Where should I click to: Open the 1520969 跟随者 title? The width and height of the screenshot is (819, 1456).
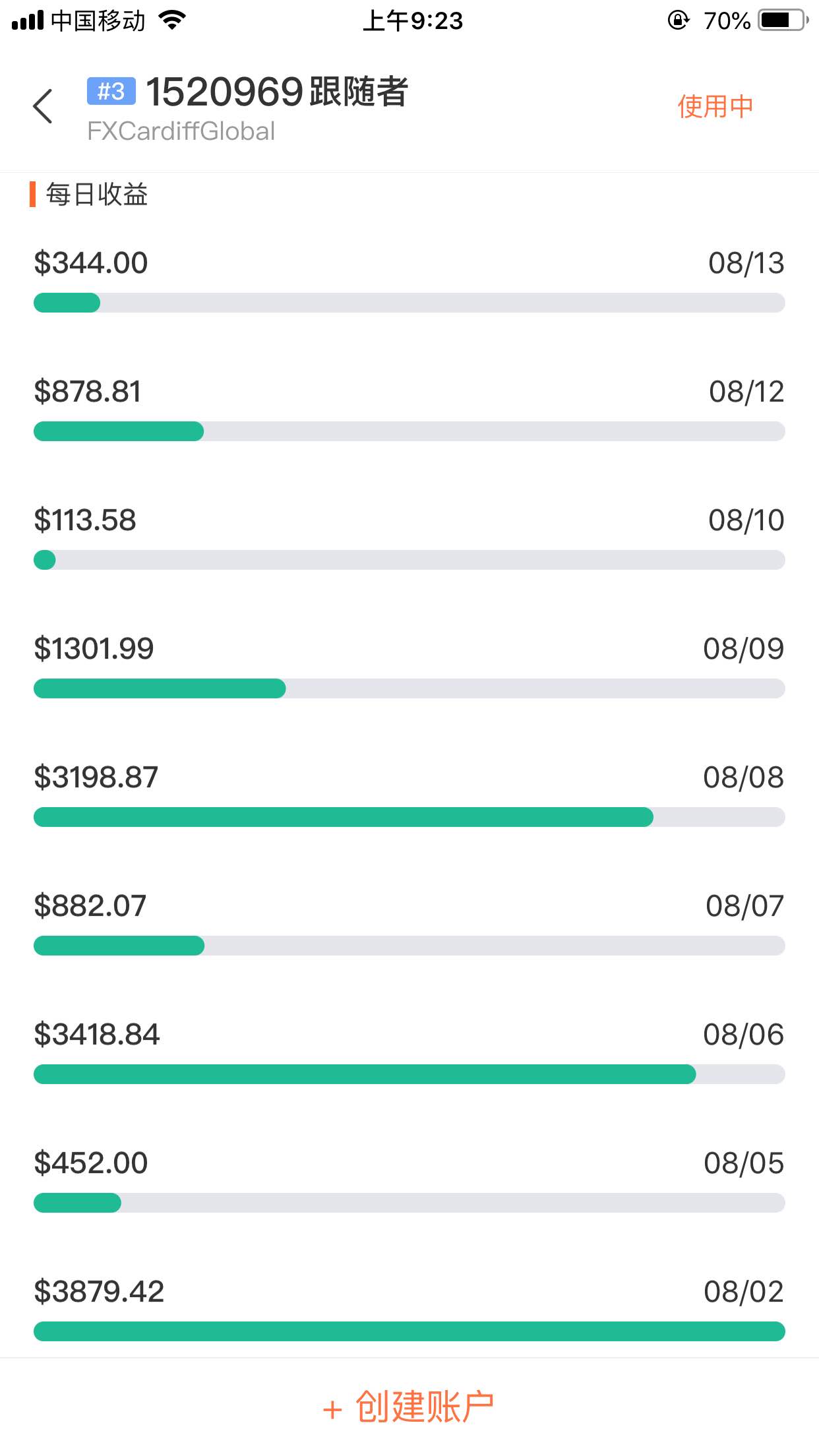[x=277, y=92]
